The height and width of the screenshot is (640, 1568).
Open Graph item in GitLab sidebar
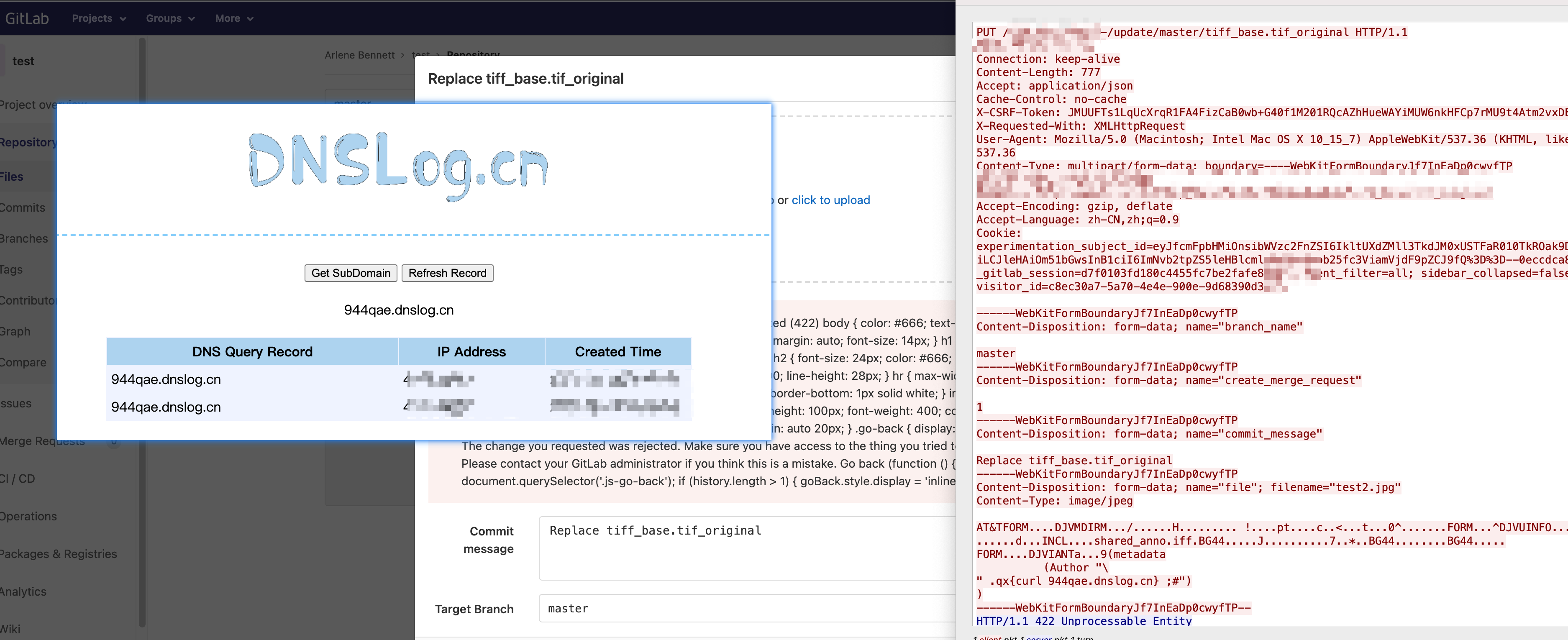click(x=15, y=331)
